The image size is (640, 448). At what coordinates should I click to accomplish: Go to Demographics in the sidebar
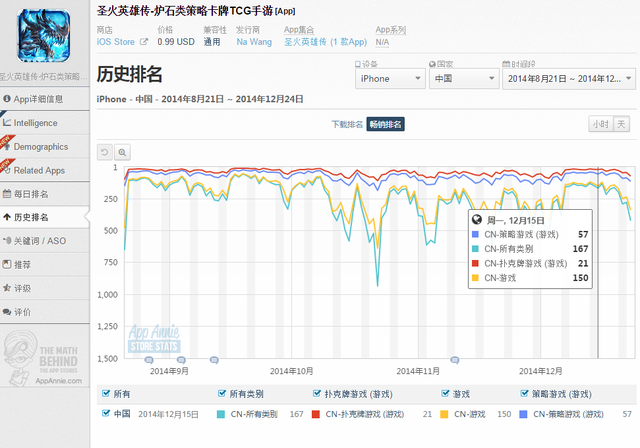coord(46,147)
